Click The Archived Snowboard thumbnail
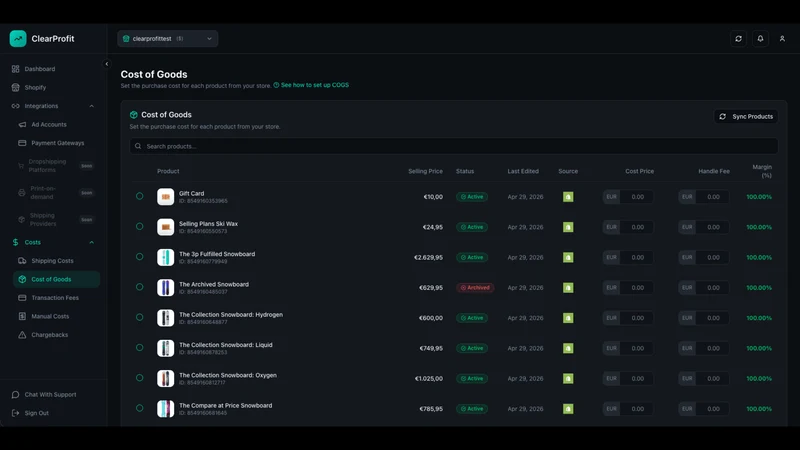 (x=165, y=287)
